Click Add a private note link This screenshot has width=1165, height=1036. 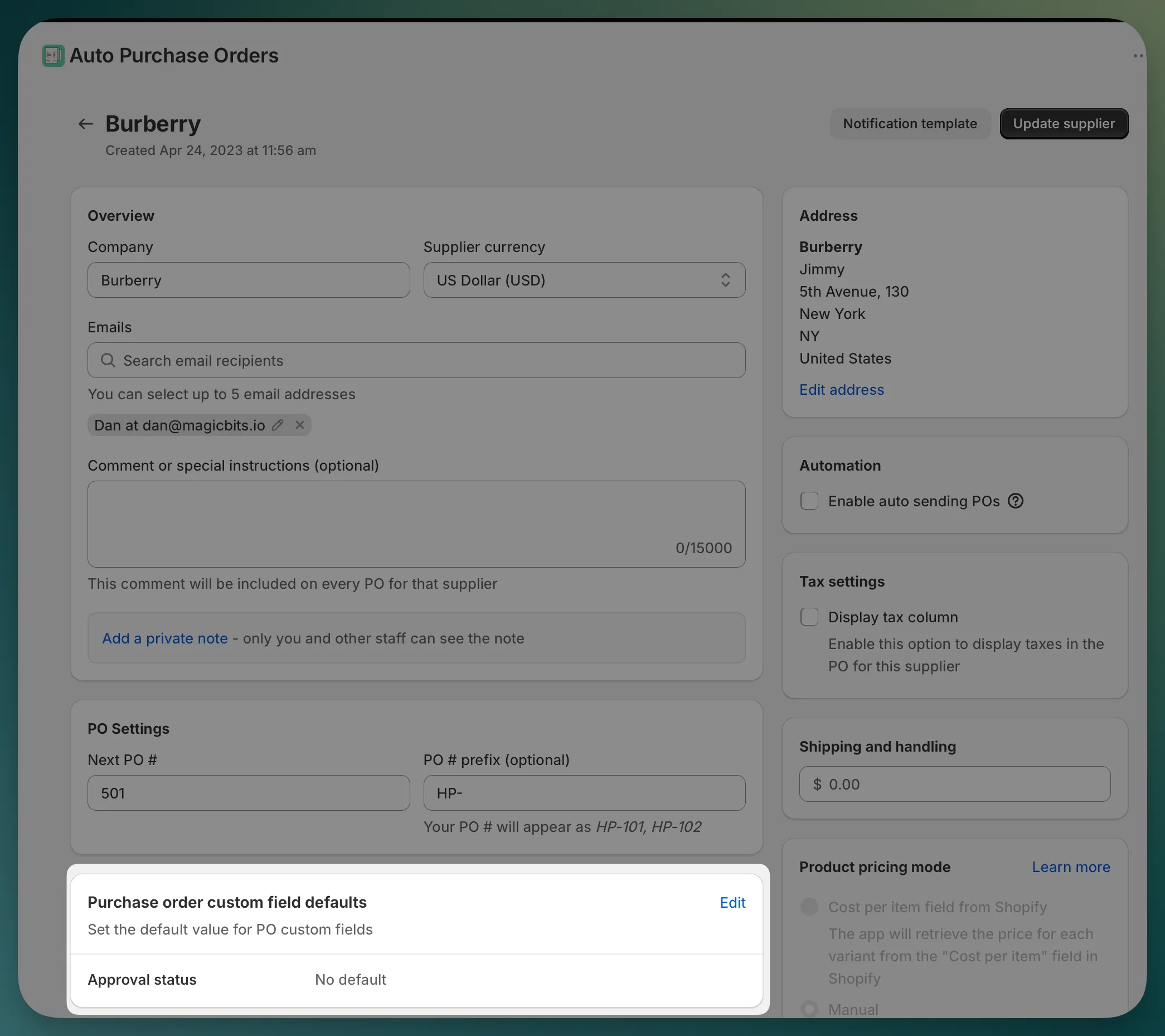point(165,638)
